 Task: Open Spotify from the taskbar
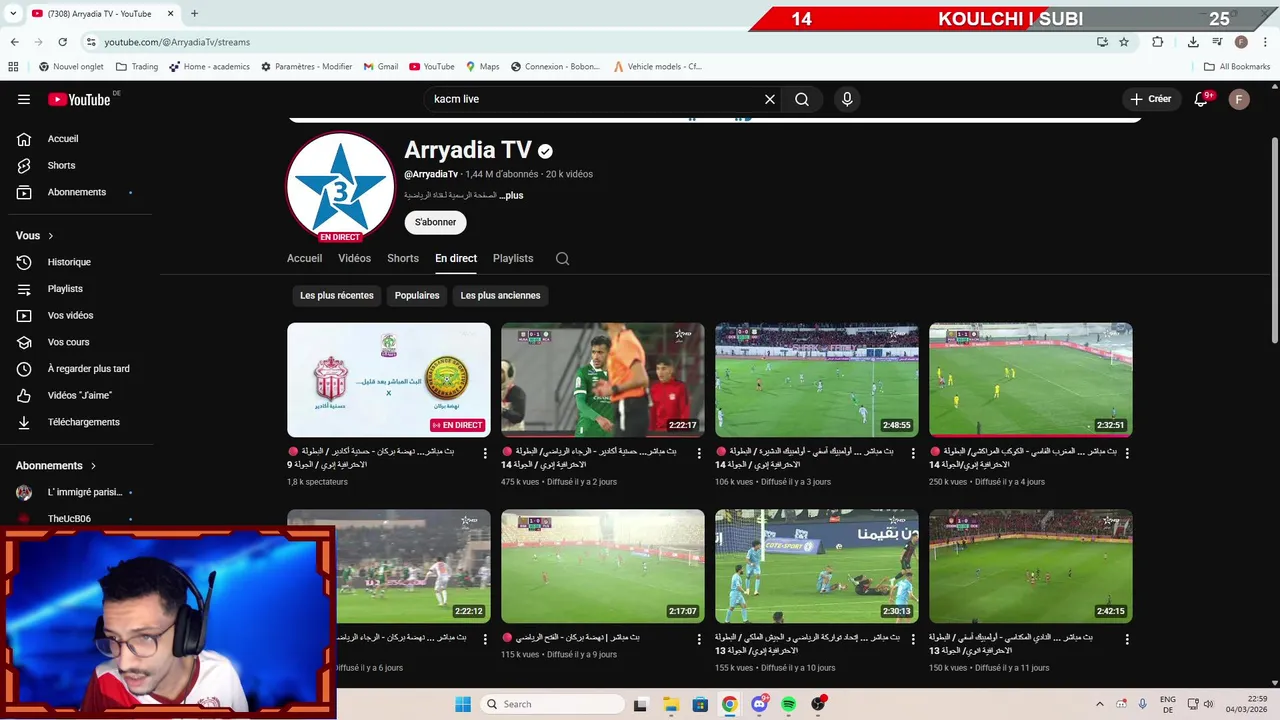(x=788, y=704)
